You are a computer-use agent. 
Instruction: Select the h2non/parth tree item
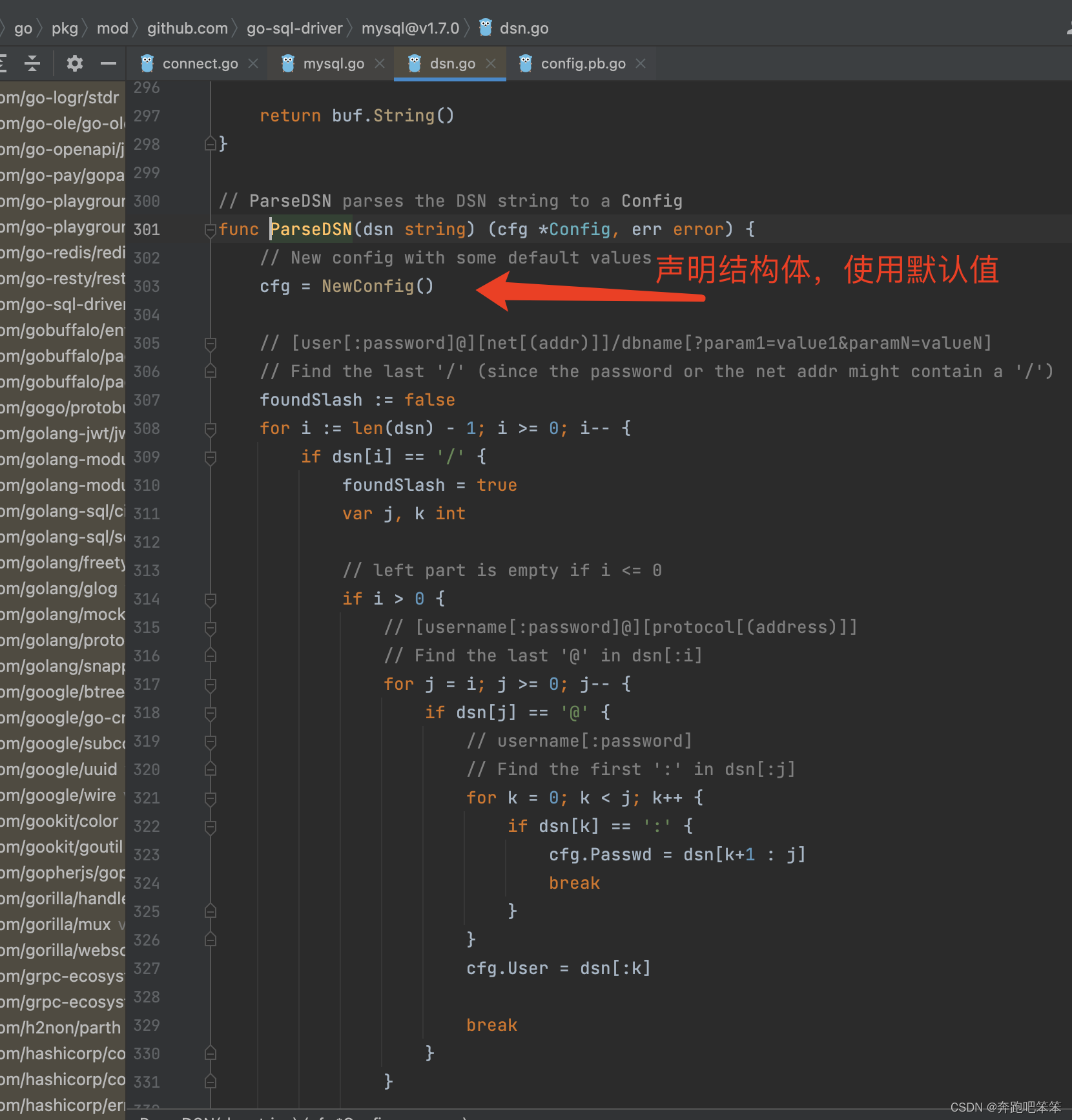pyautogui.click(x=62, y=1028)
